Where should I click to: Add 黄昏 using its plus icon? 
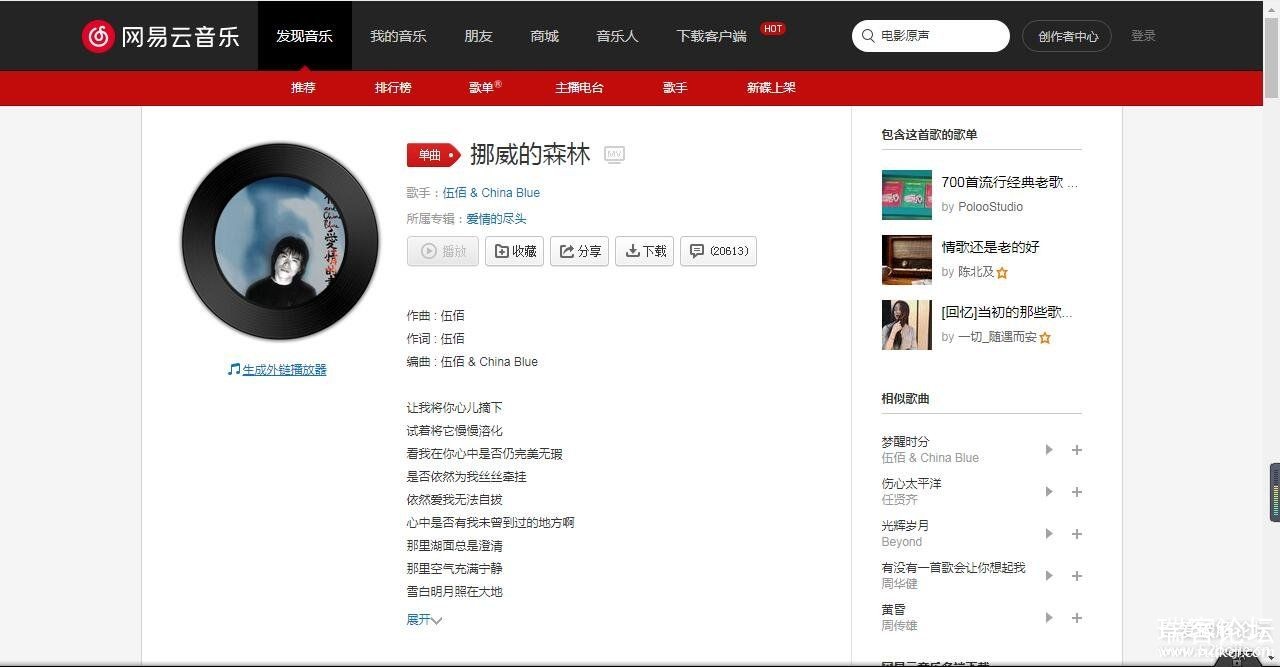click(1077, 618)
